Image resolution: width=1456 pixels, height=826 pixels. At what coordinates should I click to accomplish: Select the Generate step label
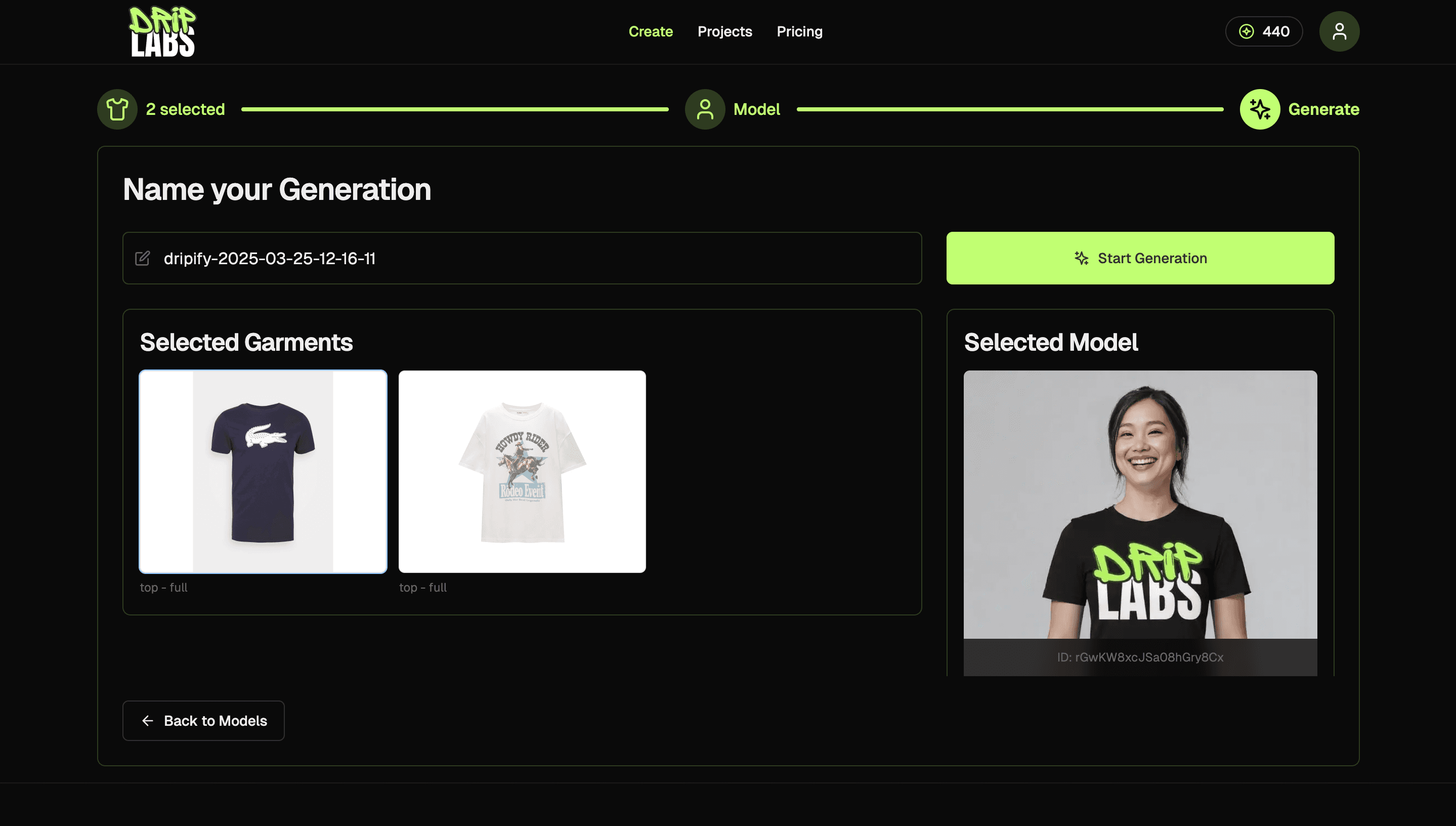tap(1323, 109)
